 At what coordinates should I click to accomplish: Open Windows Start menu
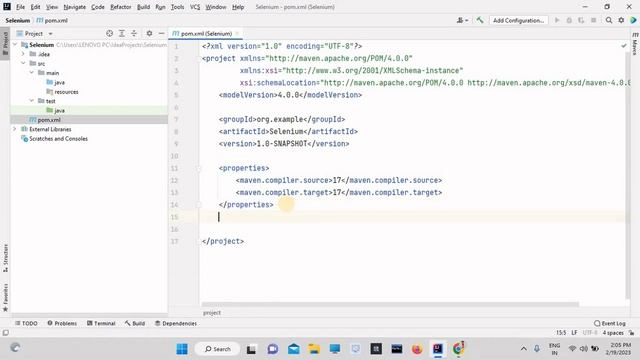[182, 349]
